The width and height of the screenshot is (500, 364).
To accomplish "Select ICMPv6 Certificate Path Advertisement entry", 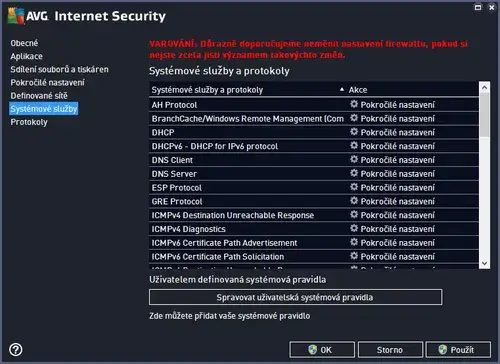I will pyautogui.click(x=224, y=243).
